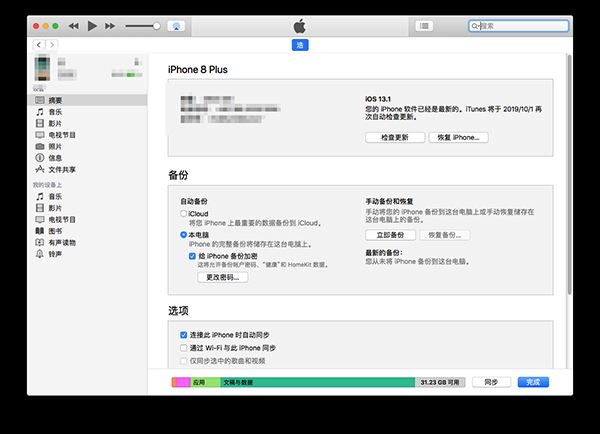Click the 备份 section heading
Viewport: 600px width, 434px height.
point(178,175)
